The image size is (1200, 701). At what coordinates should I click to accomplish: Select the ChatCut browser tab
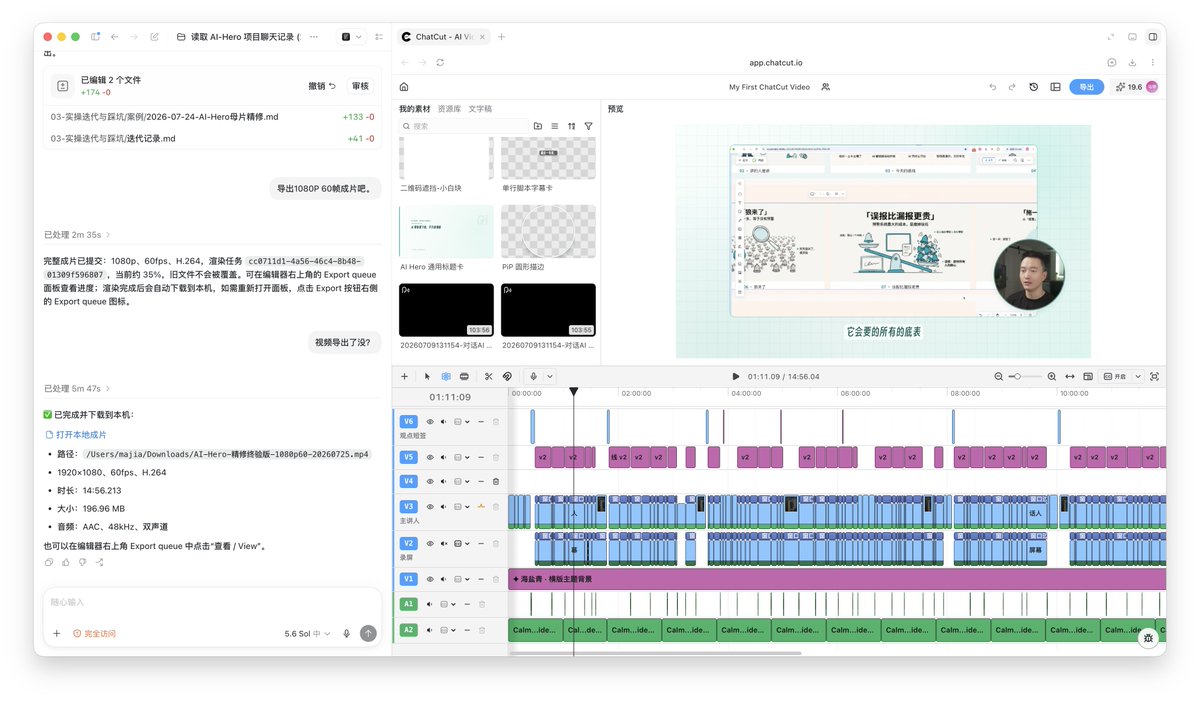pyautogui.click(x=443, y=37)
